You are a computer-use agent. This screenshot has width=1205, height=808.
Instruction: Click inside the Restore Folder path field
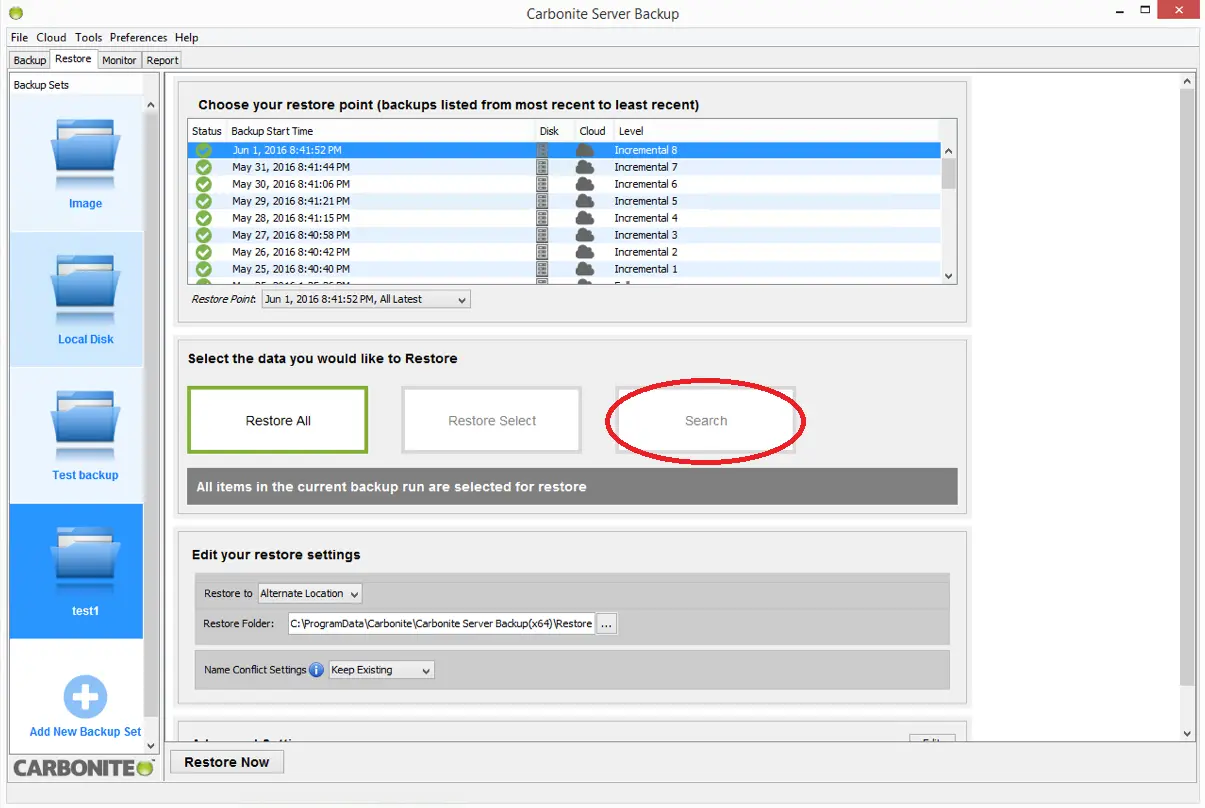(x=440, y=624)
